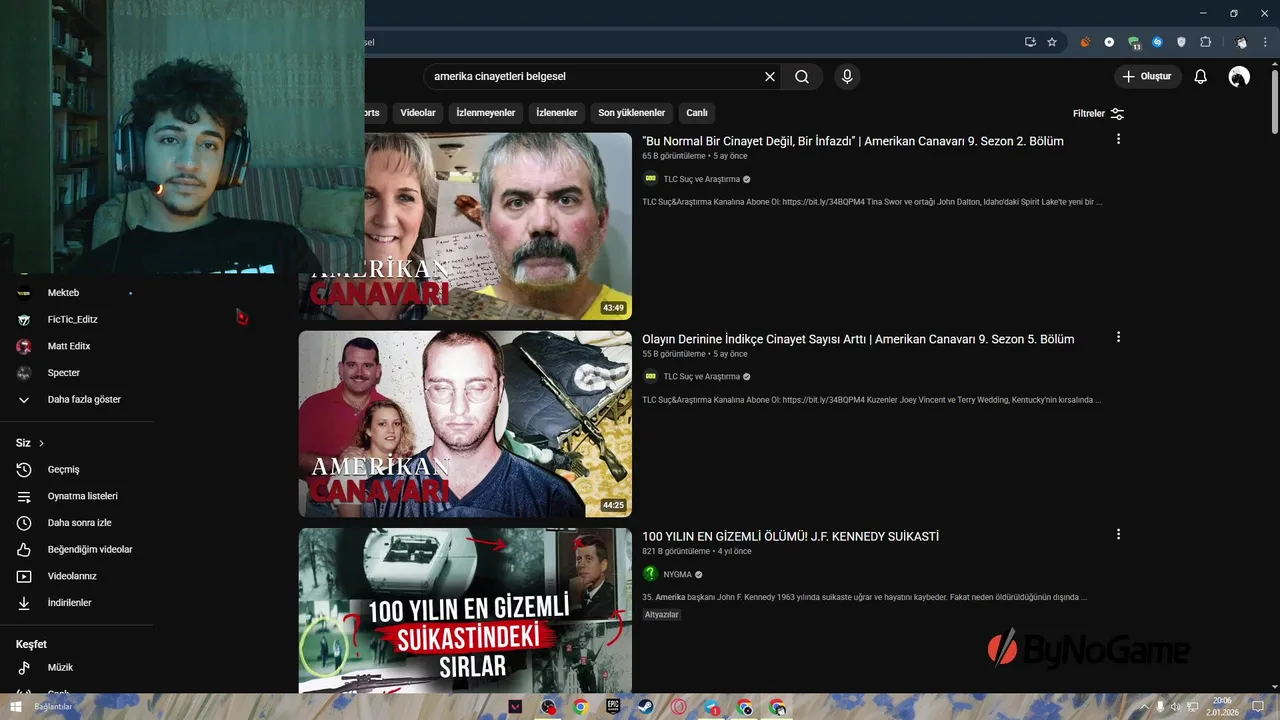Screen dimensions: 1280x720
Task: Select the Canlı filter chip
Action: 697,113
